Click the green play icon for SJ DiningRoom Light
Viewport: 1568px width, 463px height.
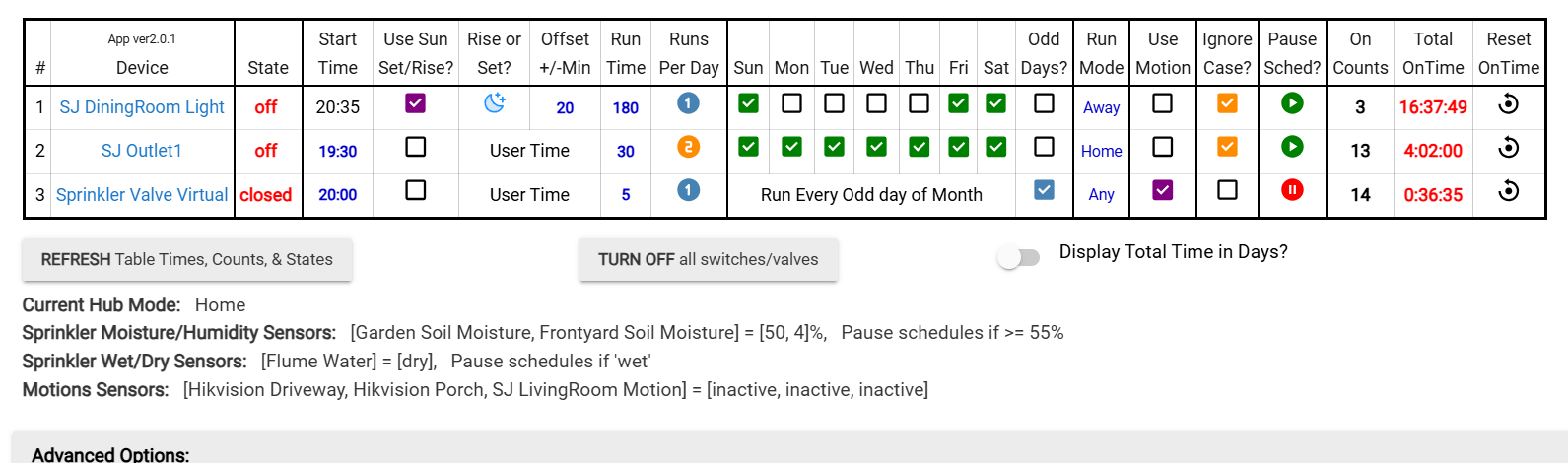point(1292,102)
